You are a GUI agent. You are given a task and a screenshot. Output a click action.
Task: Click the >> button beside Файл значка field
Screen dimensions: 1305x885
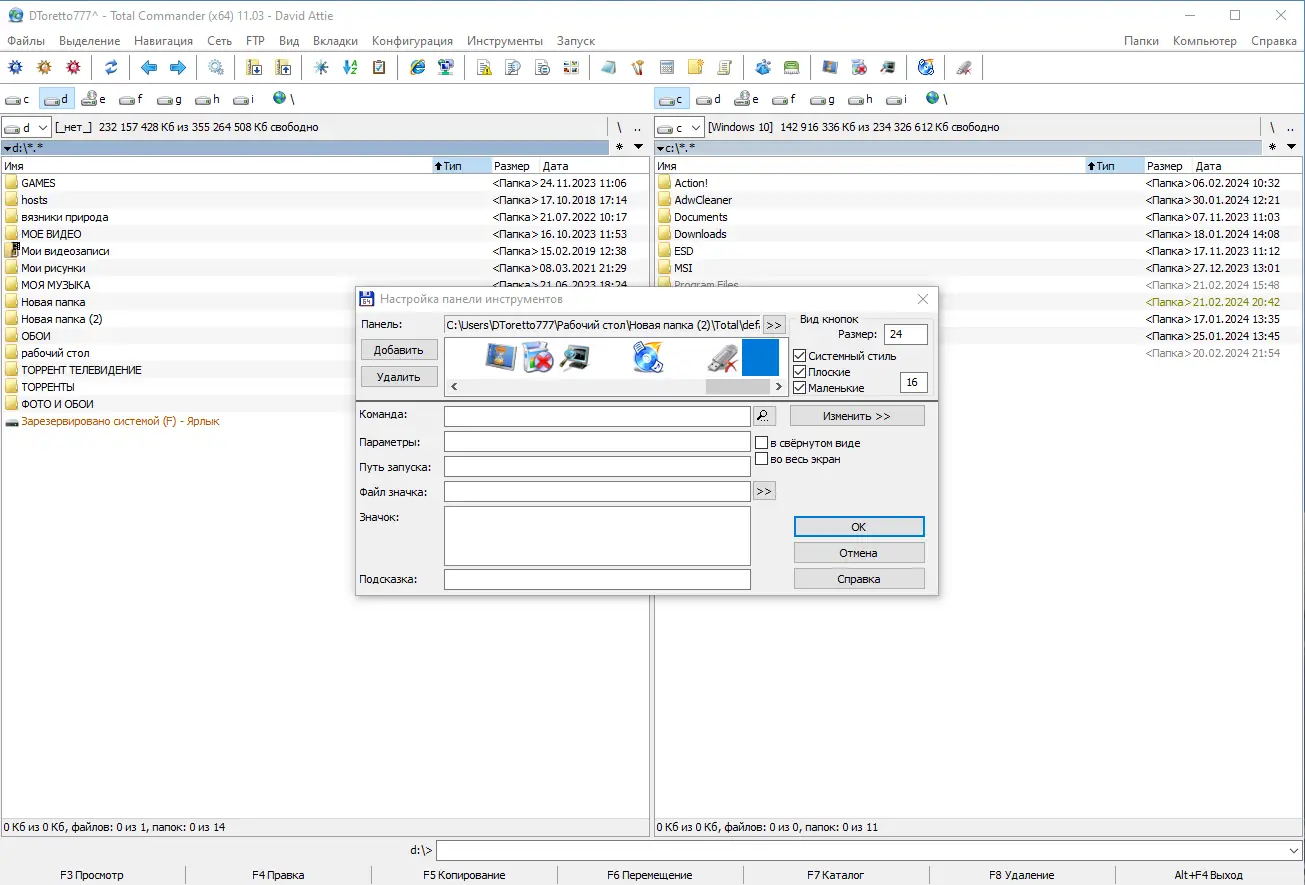pos(764,491)
